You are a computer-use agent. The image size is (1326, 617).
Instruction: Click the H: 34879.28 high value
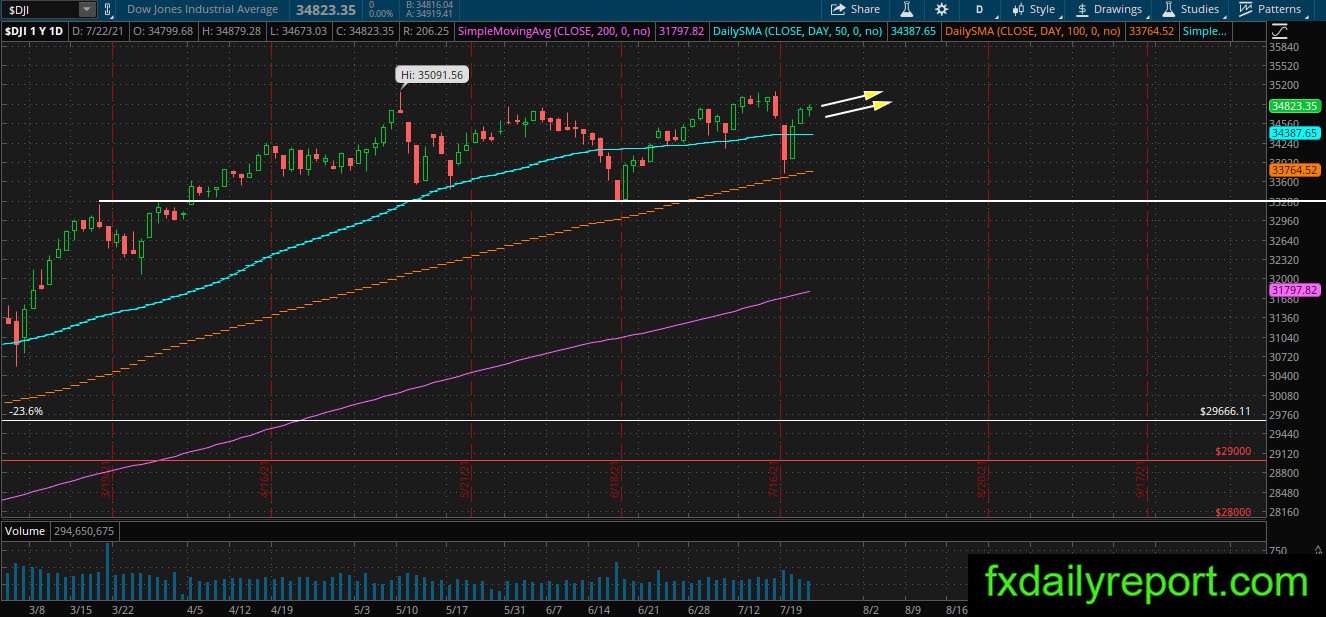click(x=231, y=31)
